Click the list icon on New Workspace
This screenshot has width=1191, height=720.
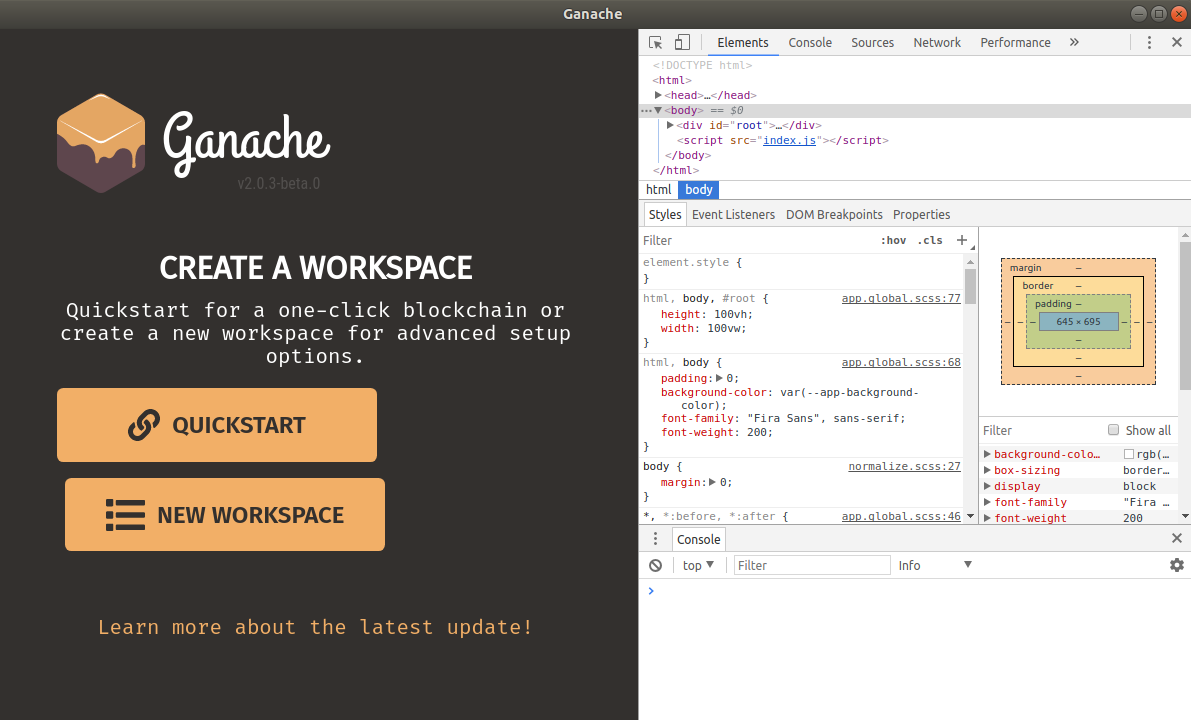tap(125, 515)
